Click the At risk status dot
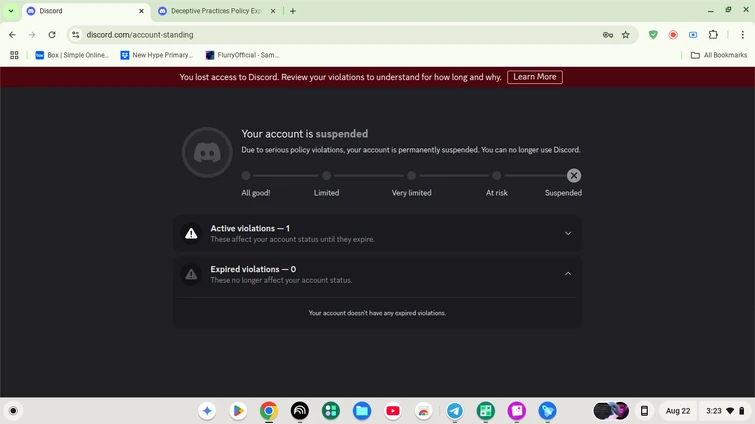Screen dimensions: 755x424 496,176
